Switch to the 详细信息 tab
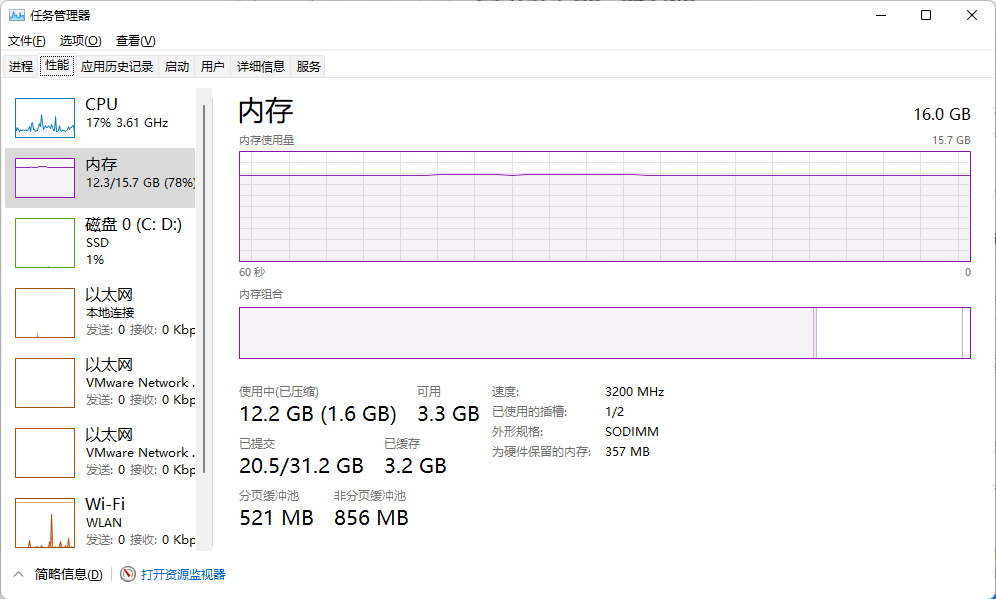The height and width of the screenshot is (599, 996). 261,67
